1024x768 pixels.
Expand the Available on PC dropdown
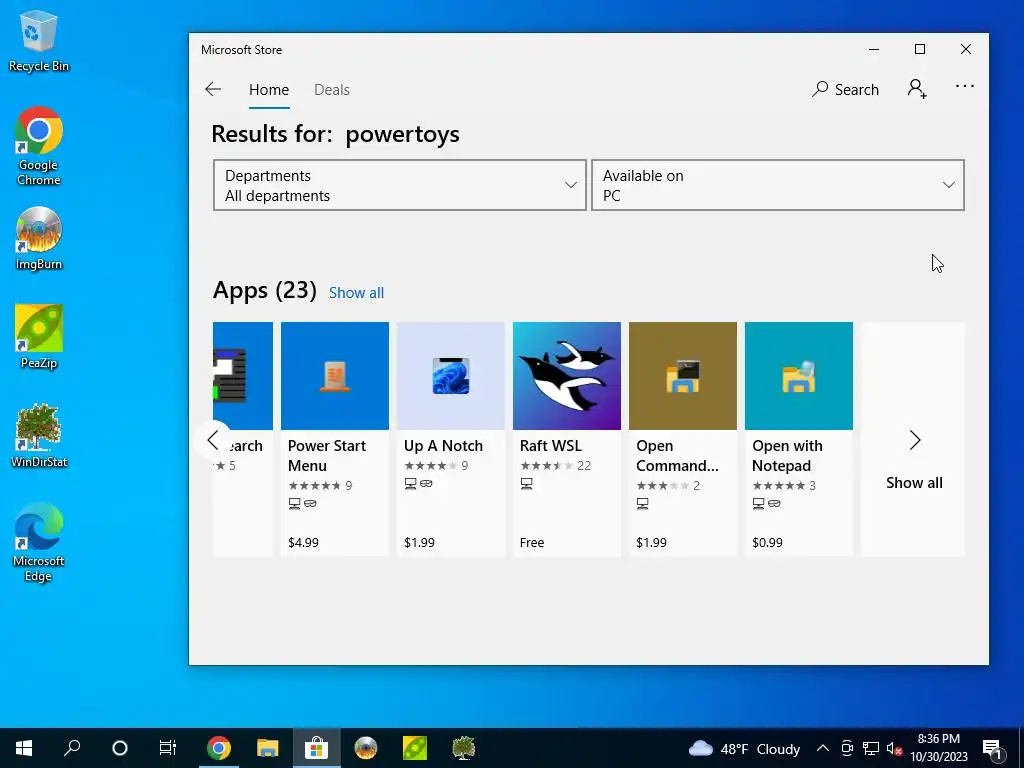point(777,185)
